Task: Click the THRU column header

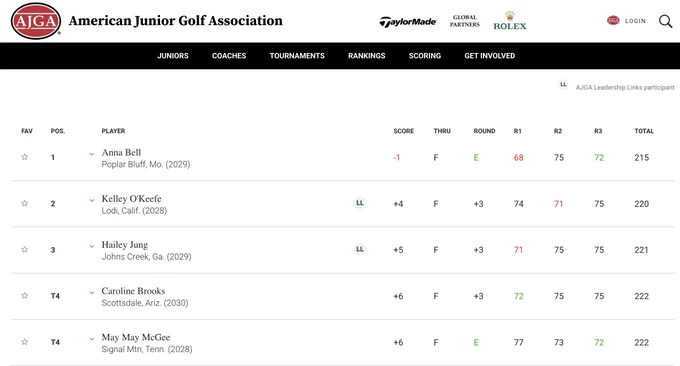Action: tap(442, 131)
